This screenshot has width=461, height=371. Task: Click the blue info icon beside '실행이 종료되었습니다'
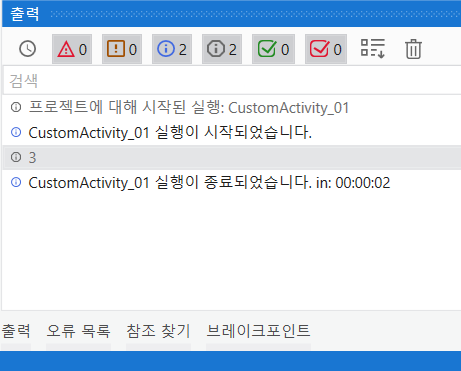coord(16,182)
